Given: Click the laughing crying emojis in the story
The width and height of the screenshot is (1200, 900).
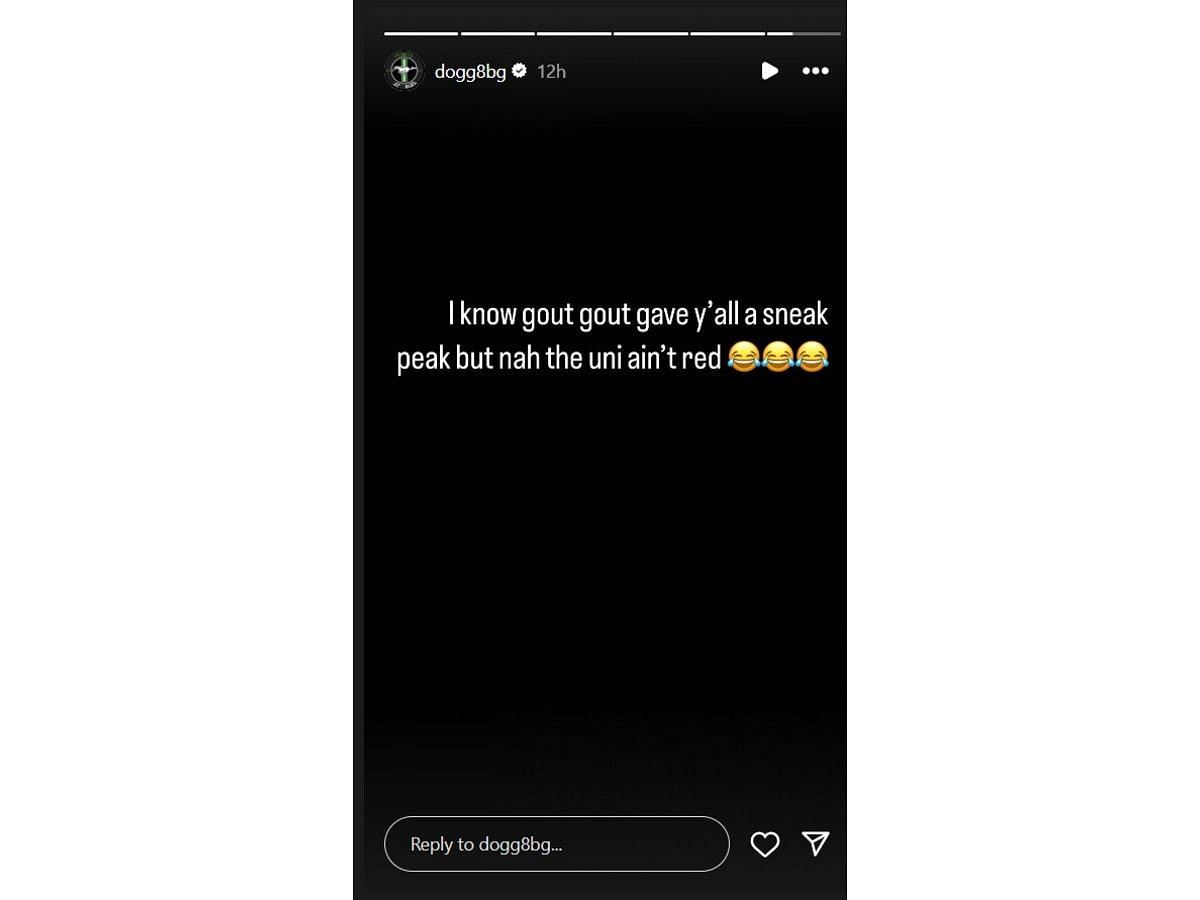Looking at the screenshot, I should [778, 357].
